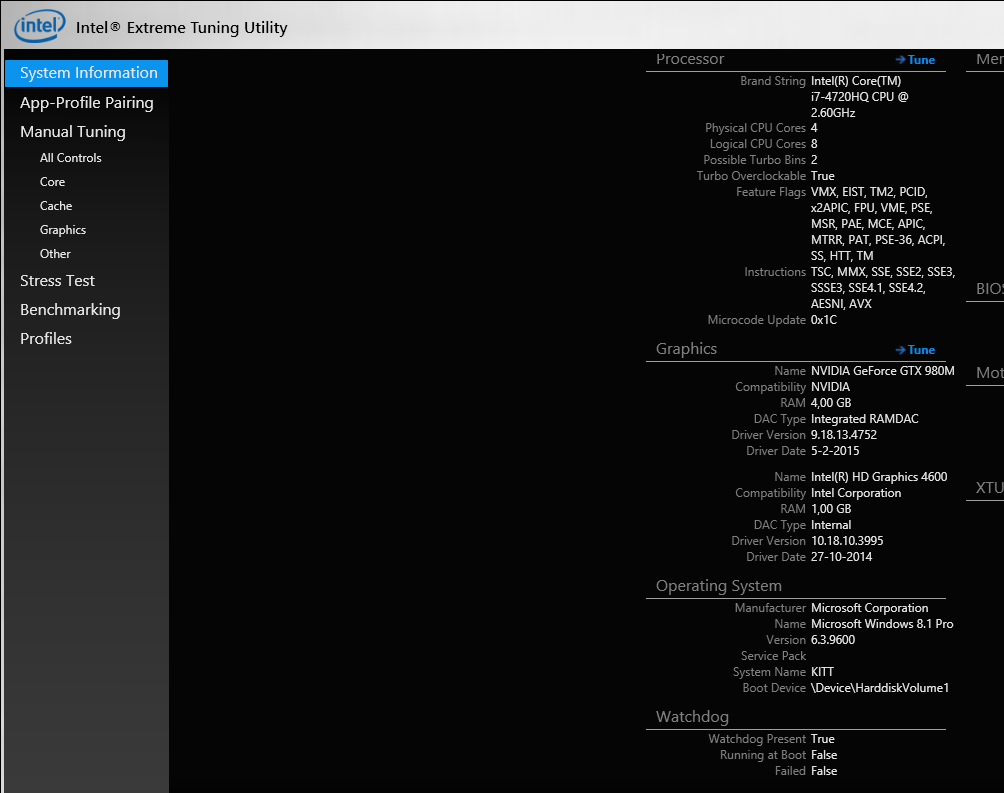The width and height of the screenshot is (1004, 793).
Task: Click the 4,00 GB RAM value
Action: click(831, 403)
